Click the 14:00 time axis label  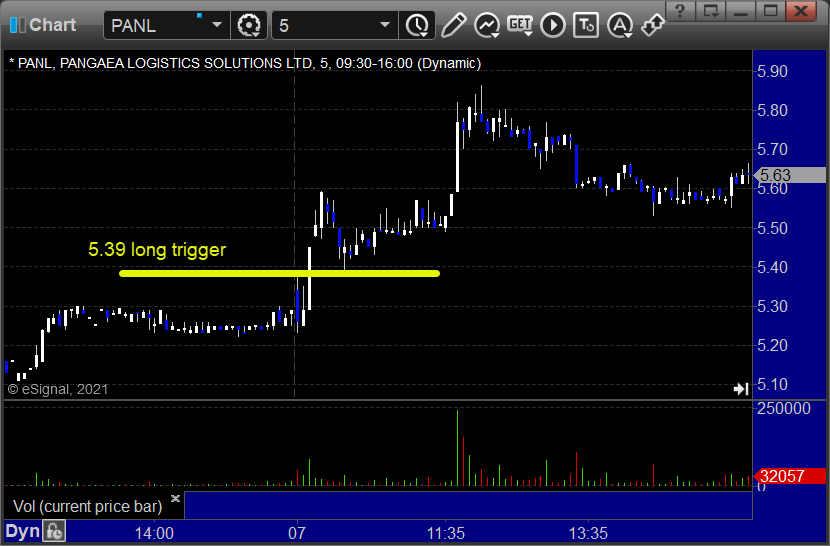[x=154, y=533]
